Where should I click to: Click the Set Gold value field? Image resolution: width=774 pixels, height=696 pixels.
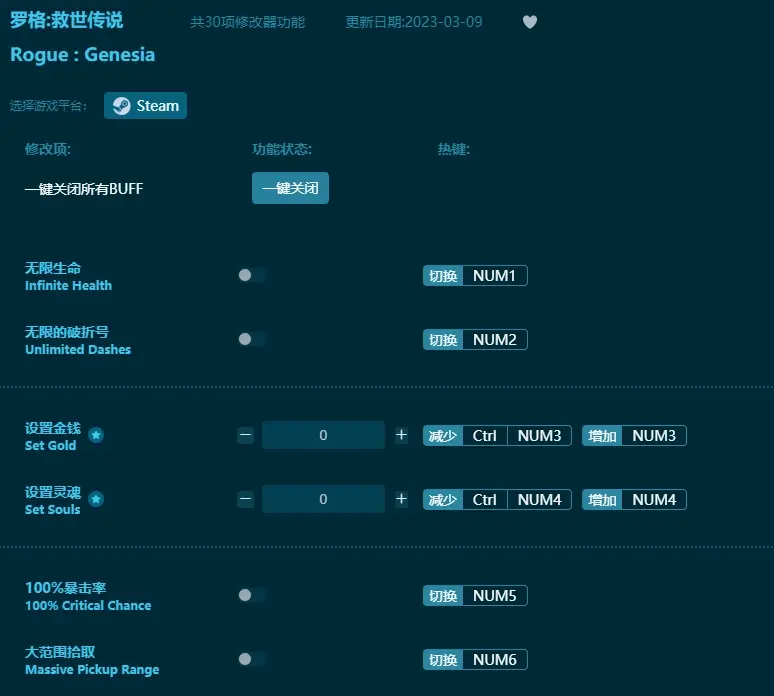tap(323, 435)
